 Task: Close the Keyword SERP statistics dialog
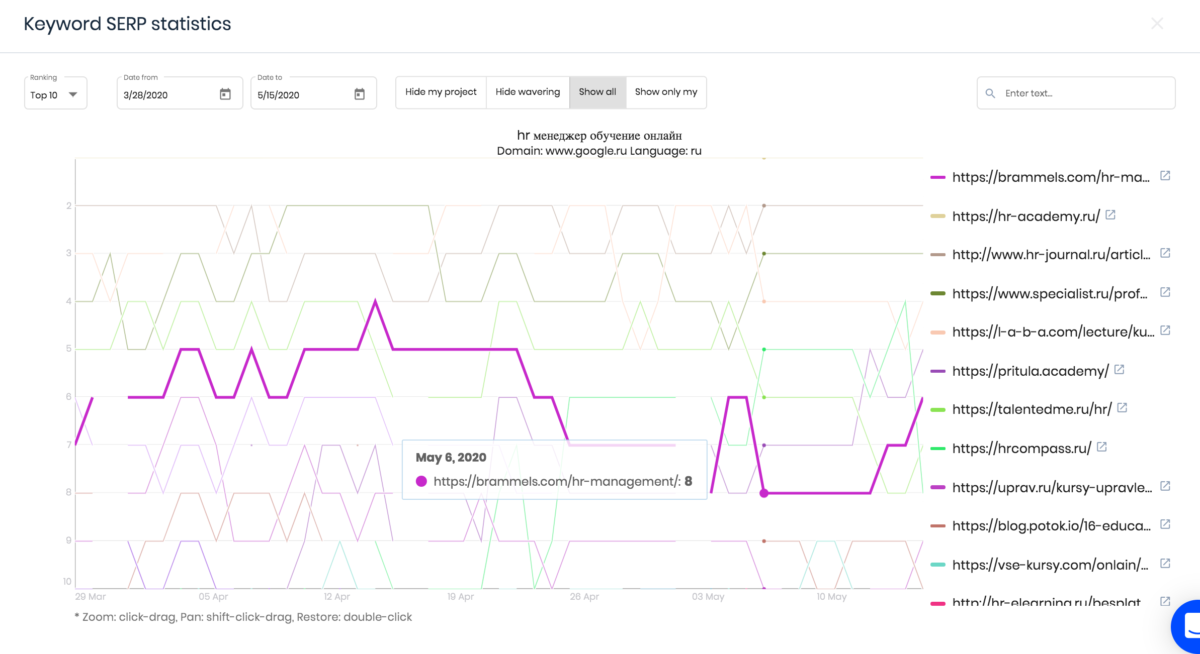pyautogui.click(x=1157, y=23)
